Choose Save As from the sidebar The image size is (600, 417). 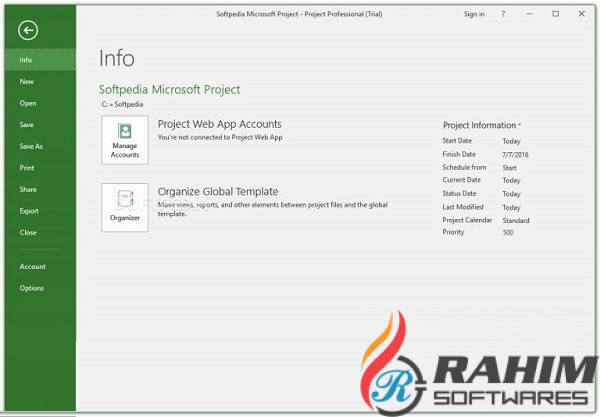41,146
